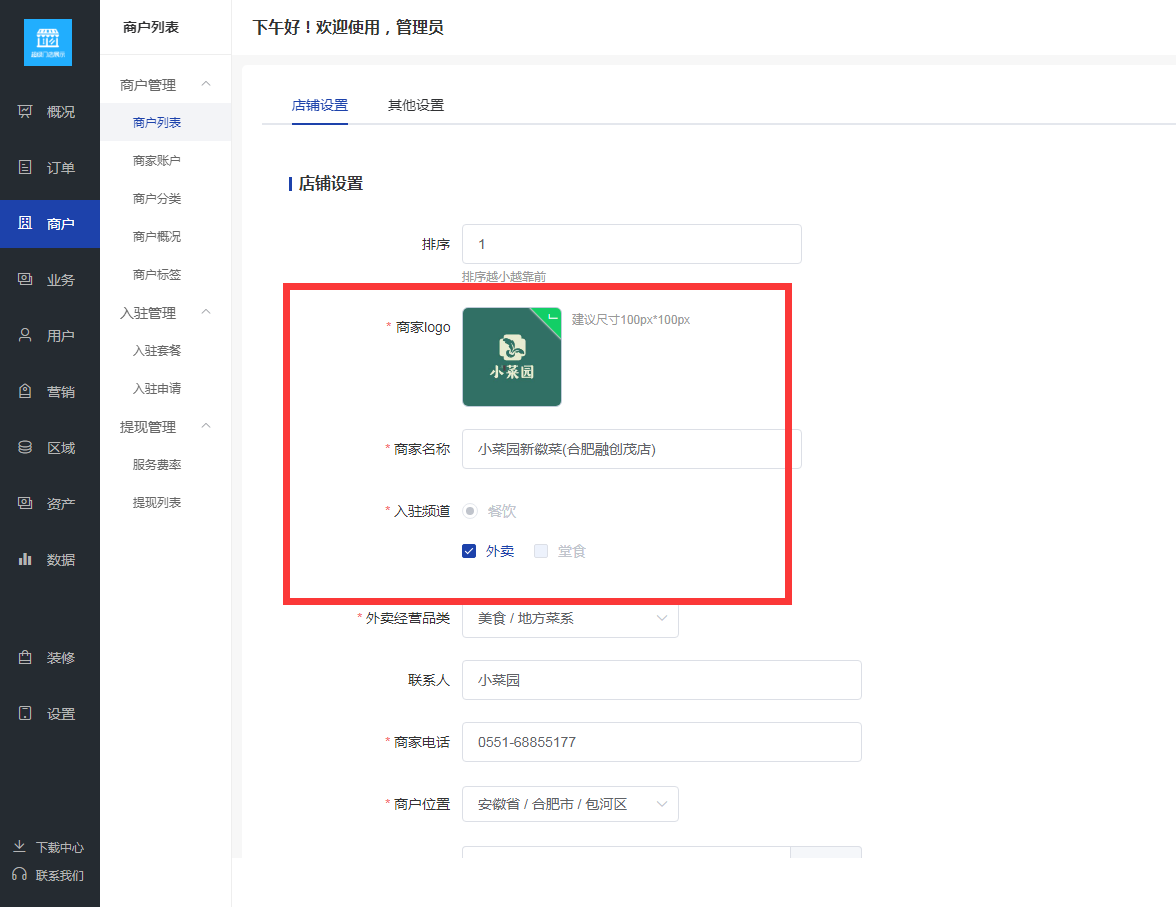1176x907 pixels.
Task: Toggle the 外卖 checkbox
Action: (x=469, y=551)
